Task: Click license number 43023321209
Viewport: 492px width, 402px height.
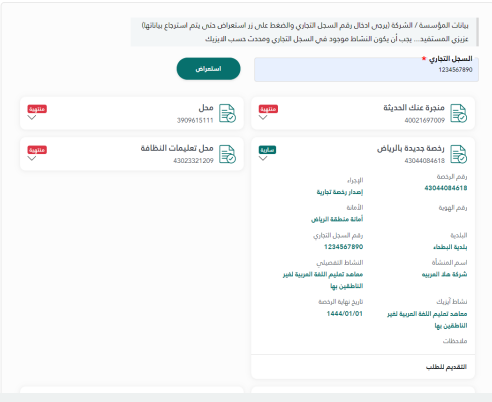Action: click(x=193, y=161)
